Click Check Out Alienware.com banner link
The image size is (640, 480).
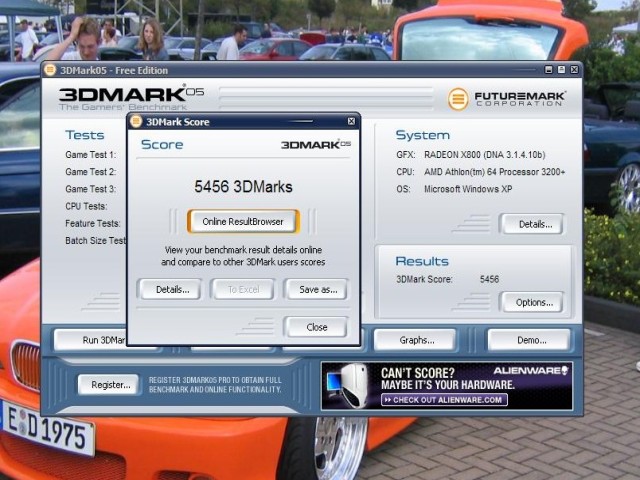[x=444, y=400]
